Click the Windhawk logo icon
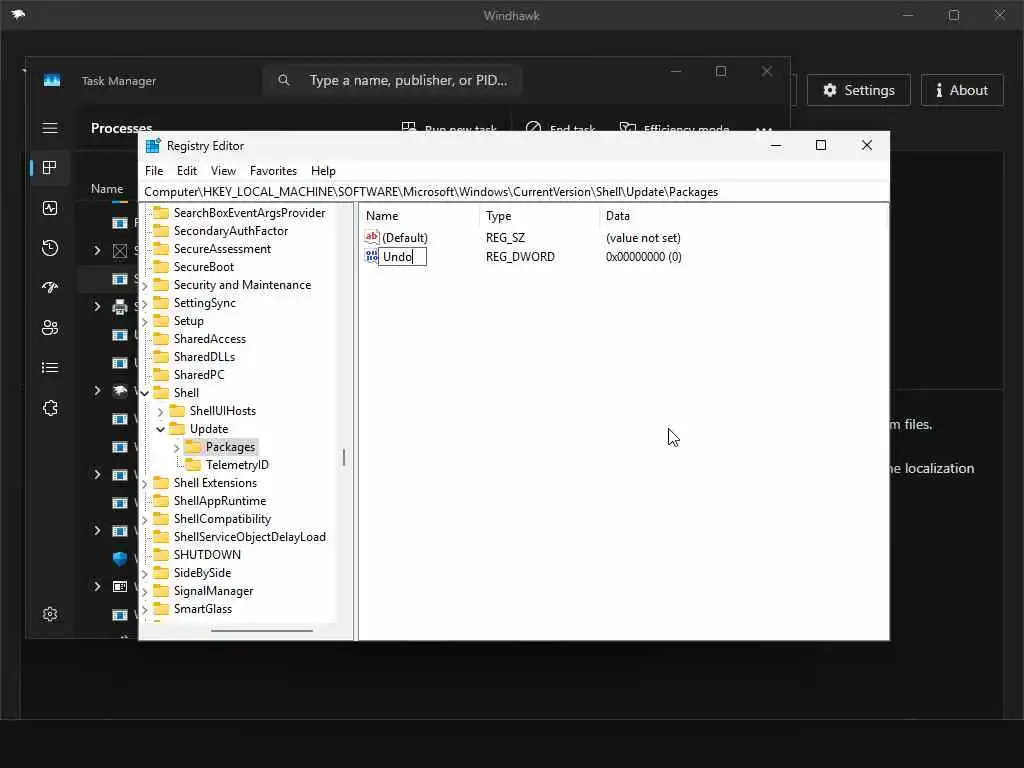Viewport: 1024px width, 768px height. (18, 14)
